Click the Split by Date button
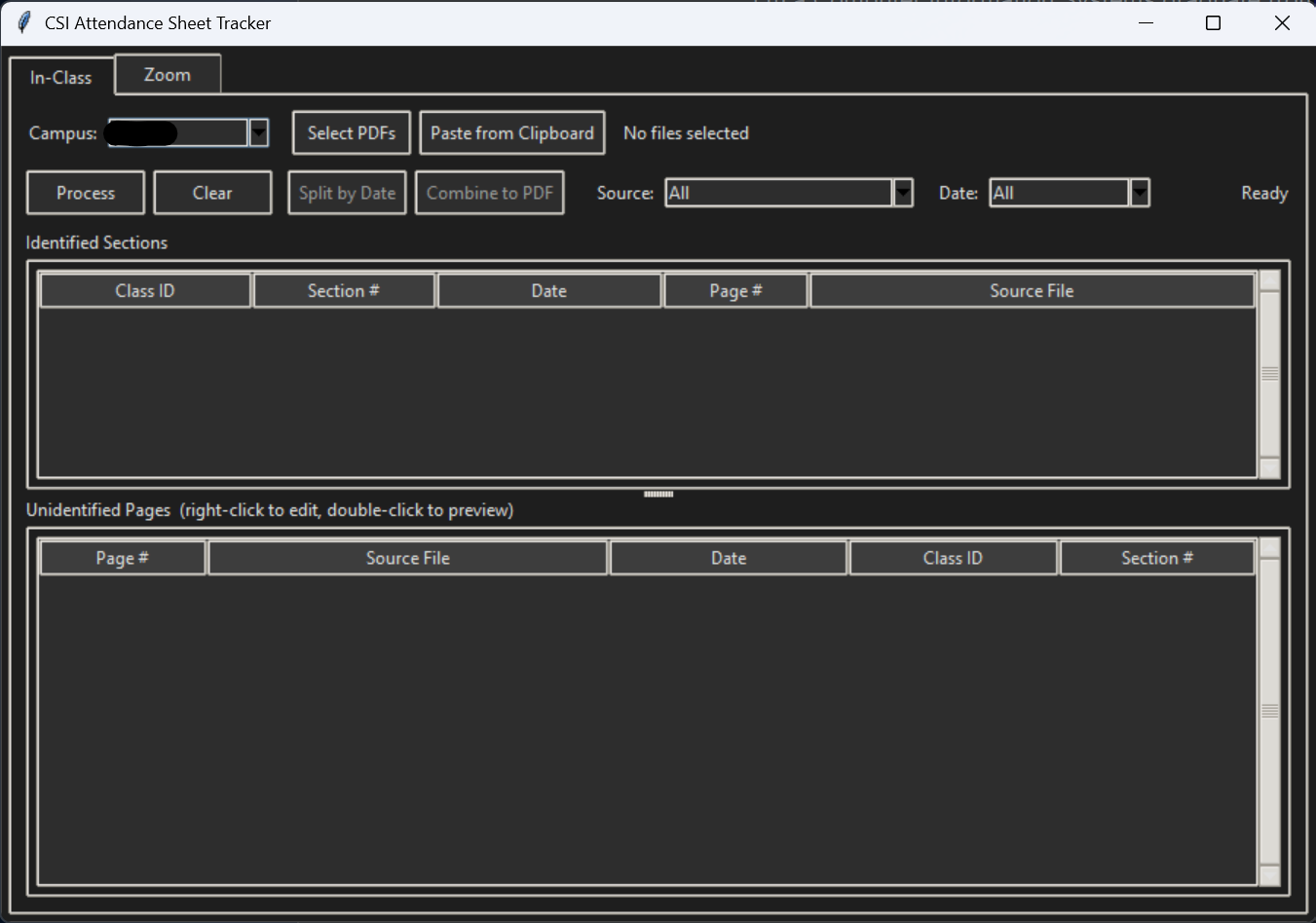The width and height of the screenshot is (1316, 923). point(347,193)
